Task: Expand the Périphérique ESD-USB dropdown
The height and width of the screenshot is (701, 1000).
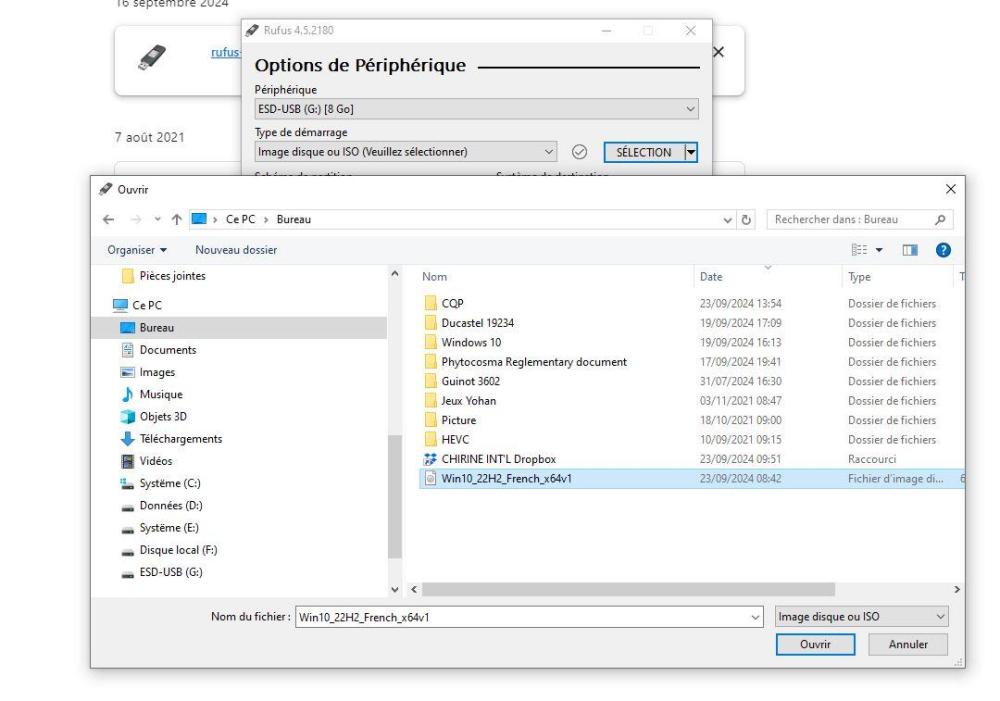Action: (x=689, y=108)
